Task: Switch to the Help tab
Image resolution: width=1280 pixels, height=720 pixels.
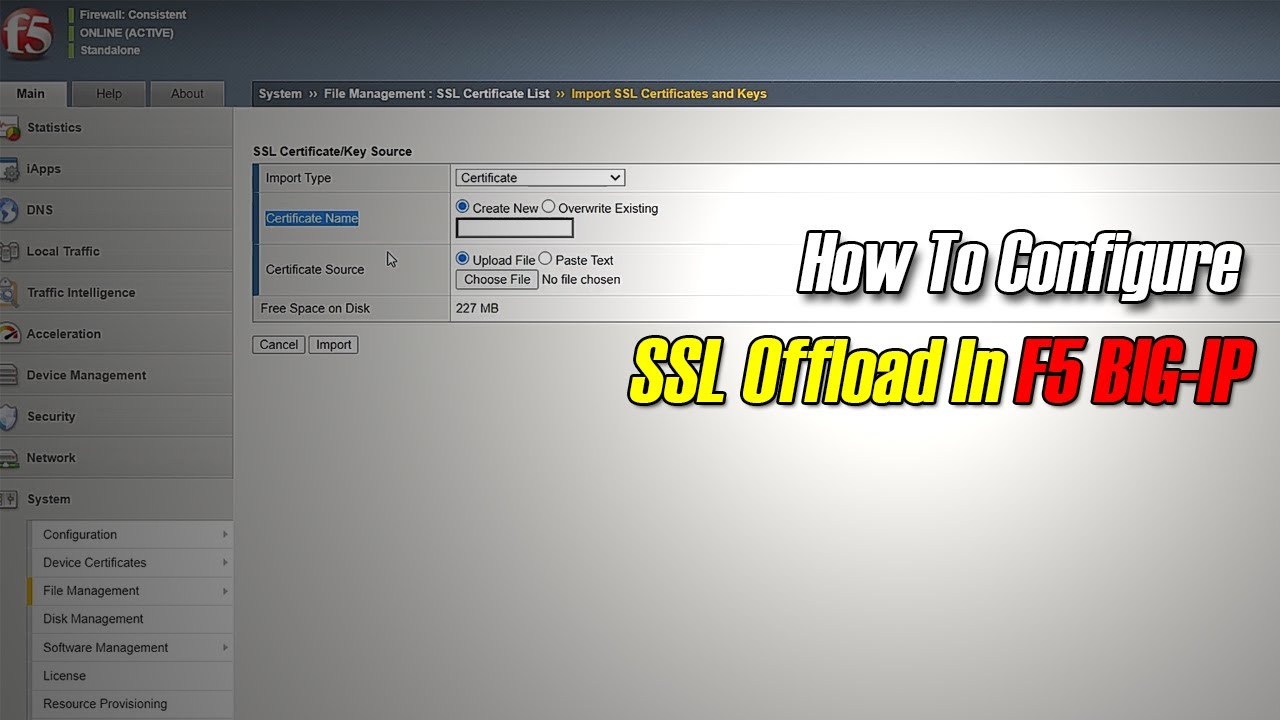Action: click(x=109, y=94)
